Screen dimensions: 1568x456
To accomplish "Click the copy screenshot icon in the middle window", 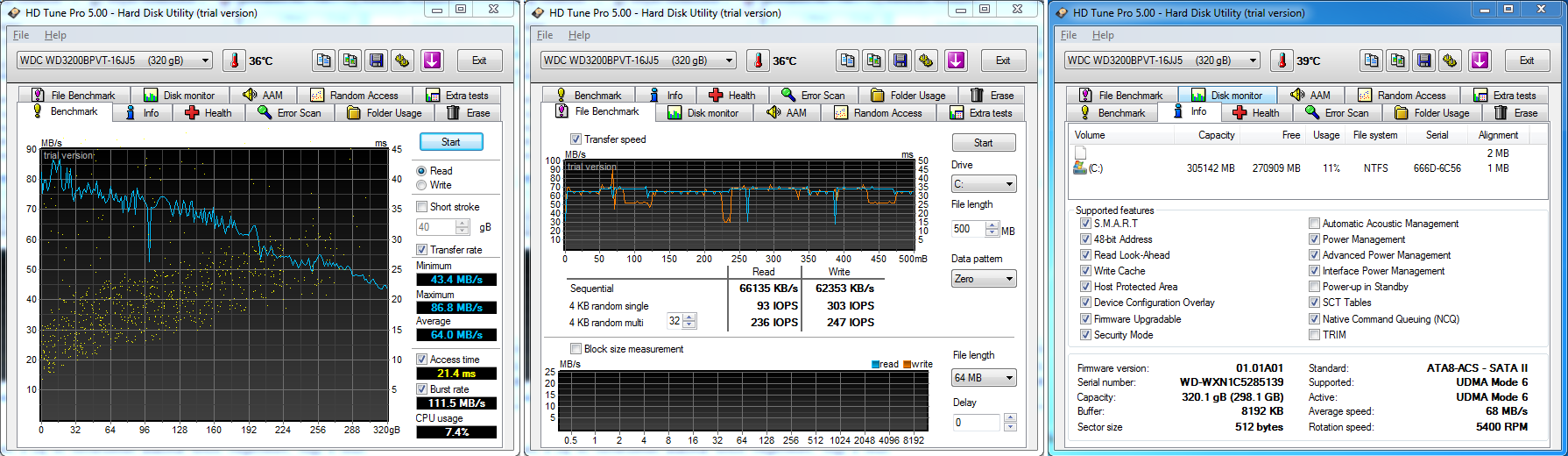I will point(873,61).
